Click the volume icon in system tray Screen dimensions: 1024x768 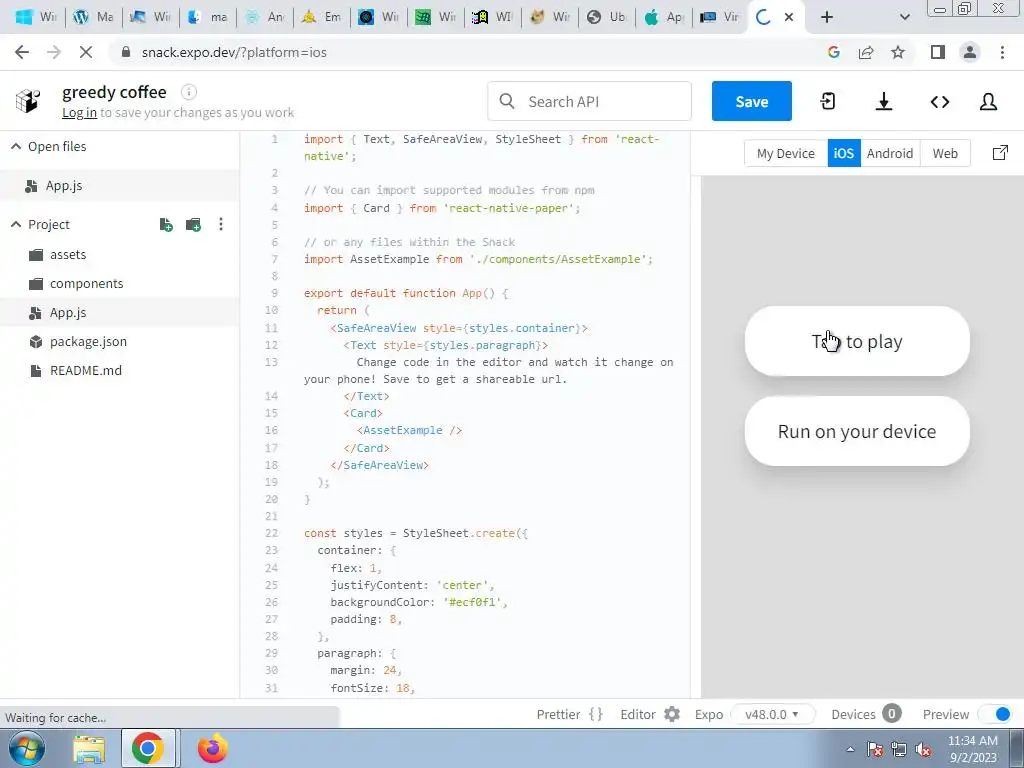pyautogui.click(x=923, y=750)
